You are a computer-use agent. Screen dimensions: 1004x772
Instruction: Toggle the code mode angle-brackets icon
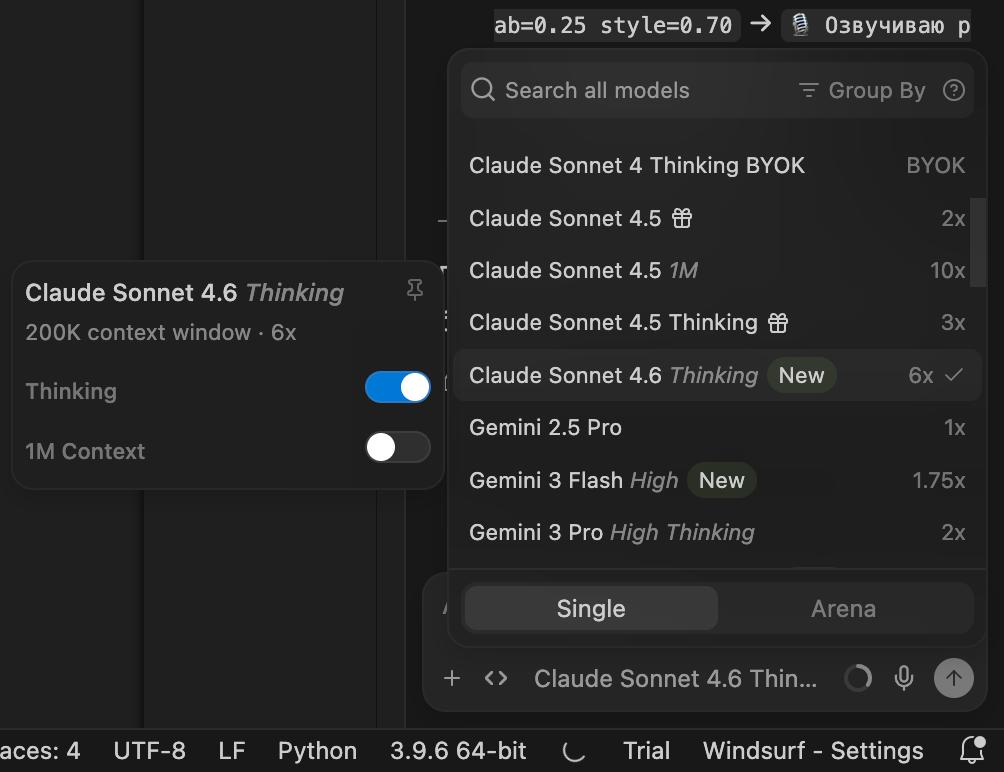point(496,678)
